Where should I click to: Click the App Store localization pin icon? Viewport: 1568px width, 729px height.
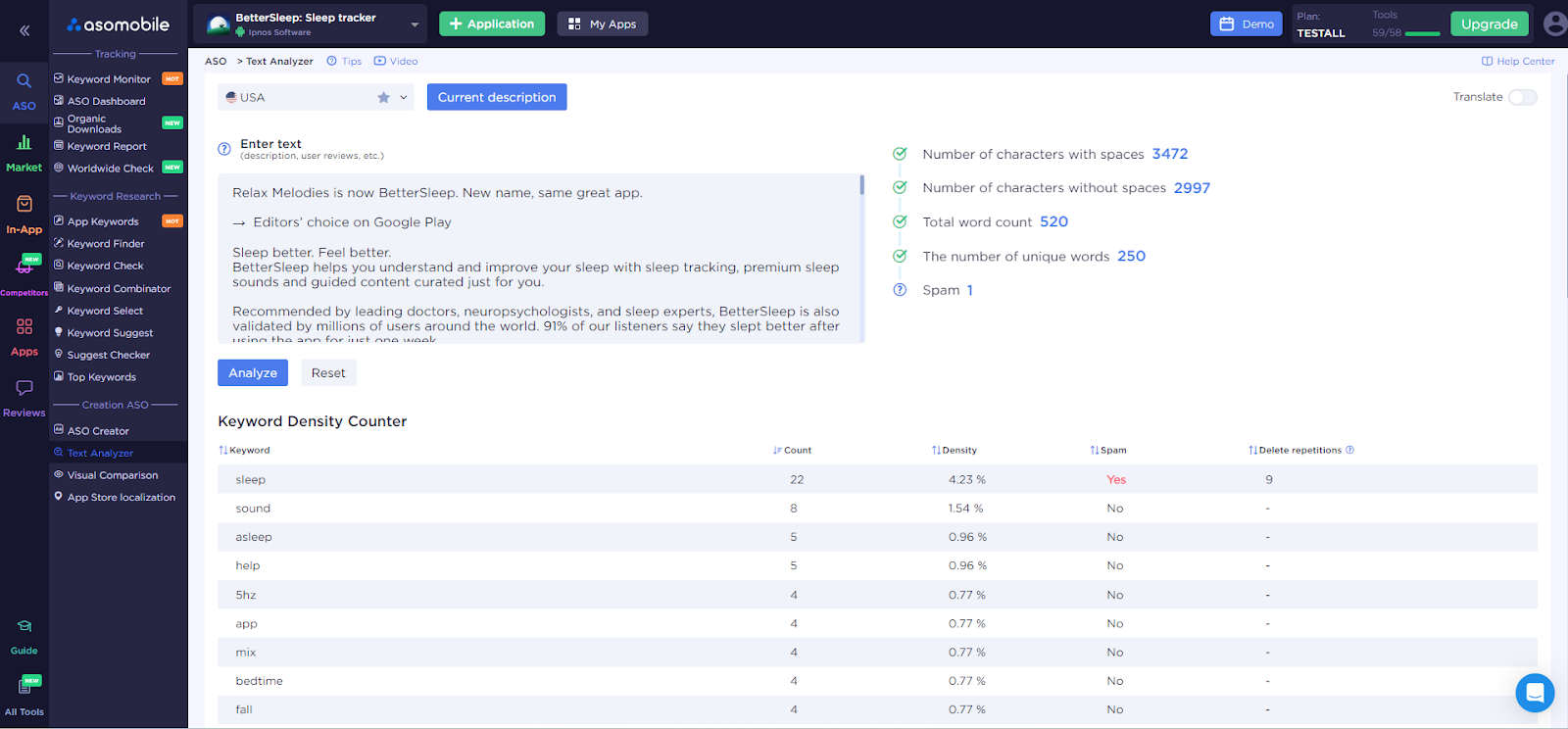pos(59,497)
